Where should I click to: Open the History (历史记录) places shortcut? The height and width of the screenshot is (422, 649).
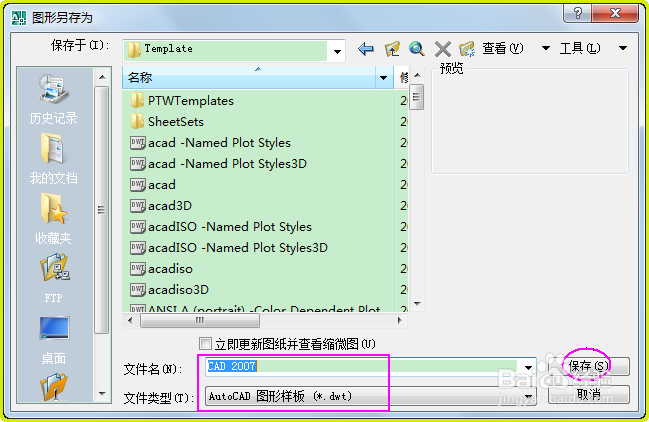point(53,100)
